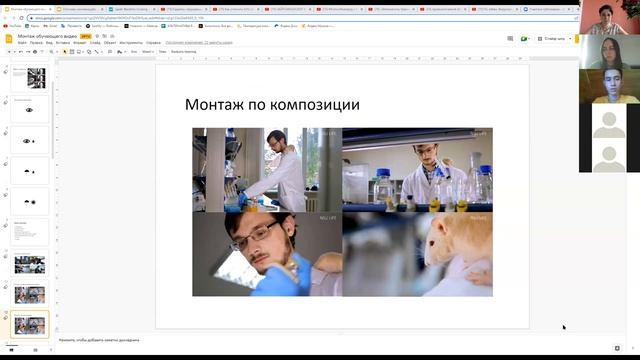This screenshot has width=640, height=360.
Task: Click the Insert image icon
Action: click(79, 52)
